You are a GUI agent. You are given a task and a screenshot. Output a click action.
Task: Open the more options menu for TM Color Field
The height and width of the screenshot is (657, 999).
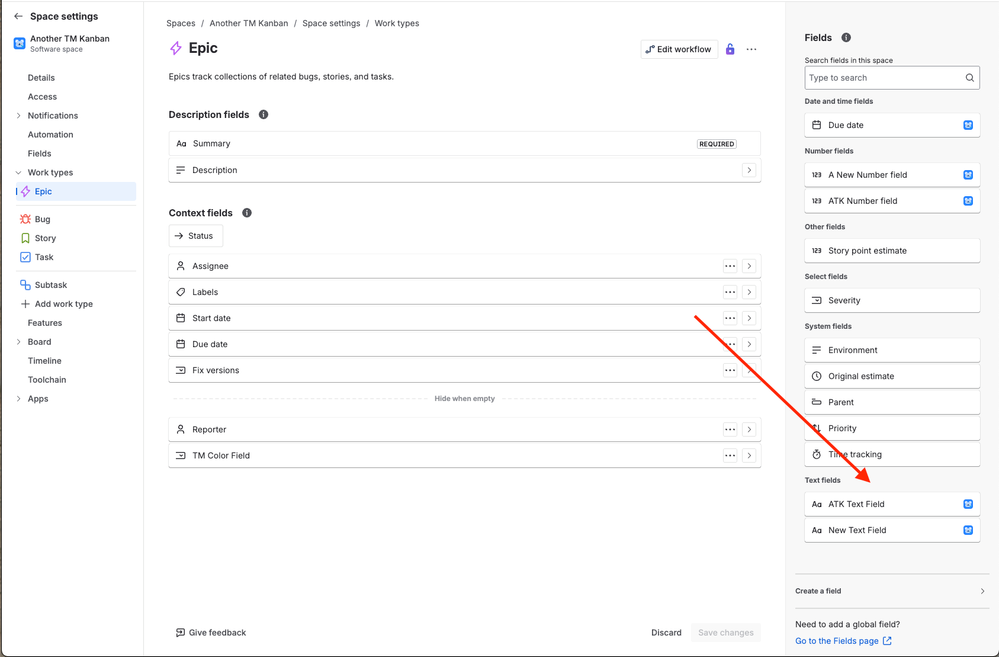(730, 456)
